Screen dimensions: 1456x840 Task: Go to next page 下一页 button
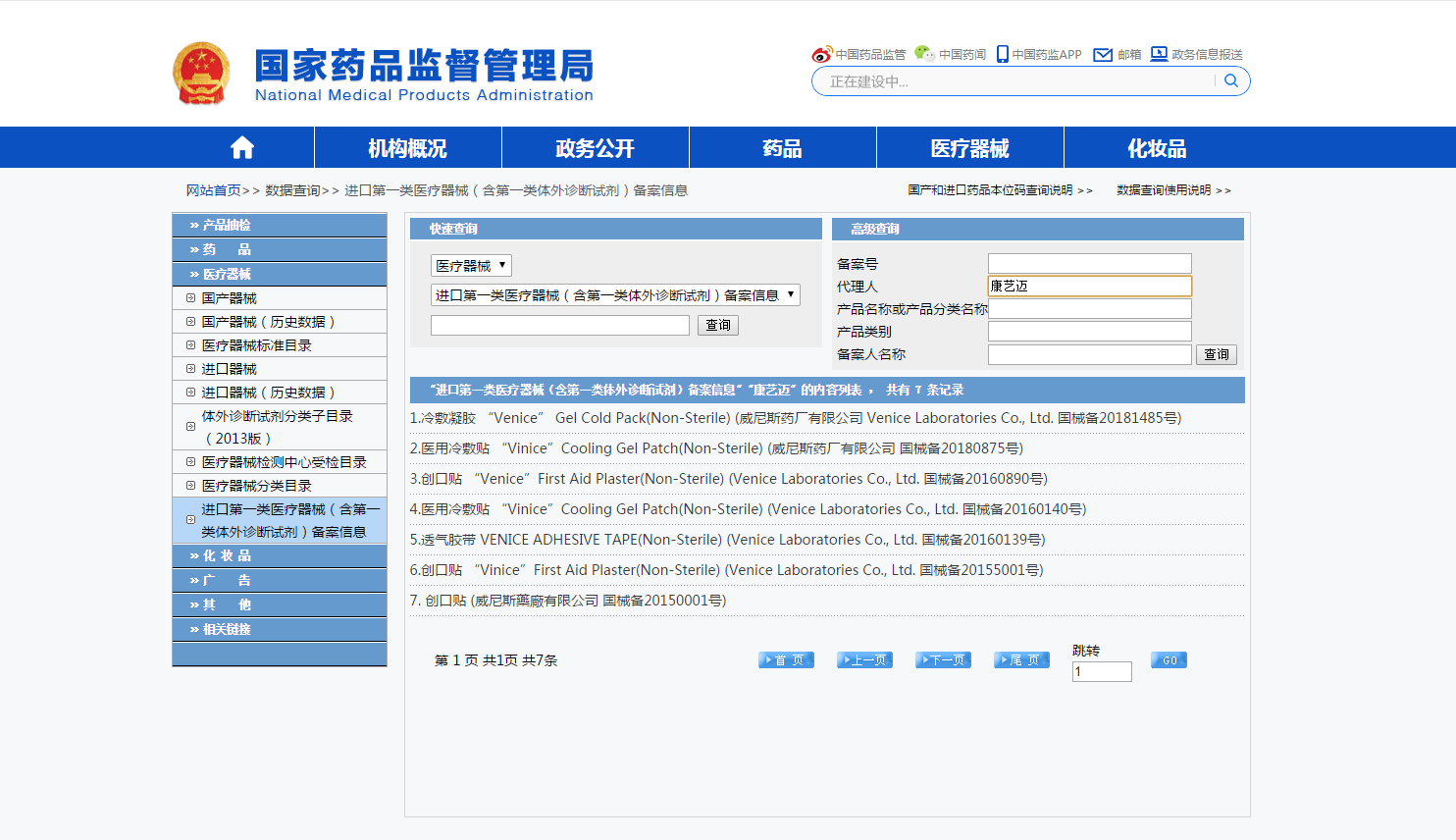943,660
